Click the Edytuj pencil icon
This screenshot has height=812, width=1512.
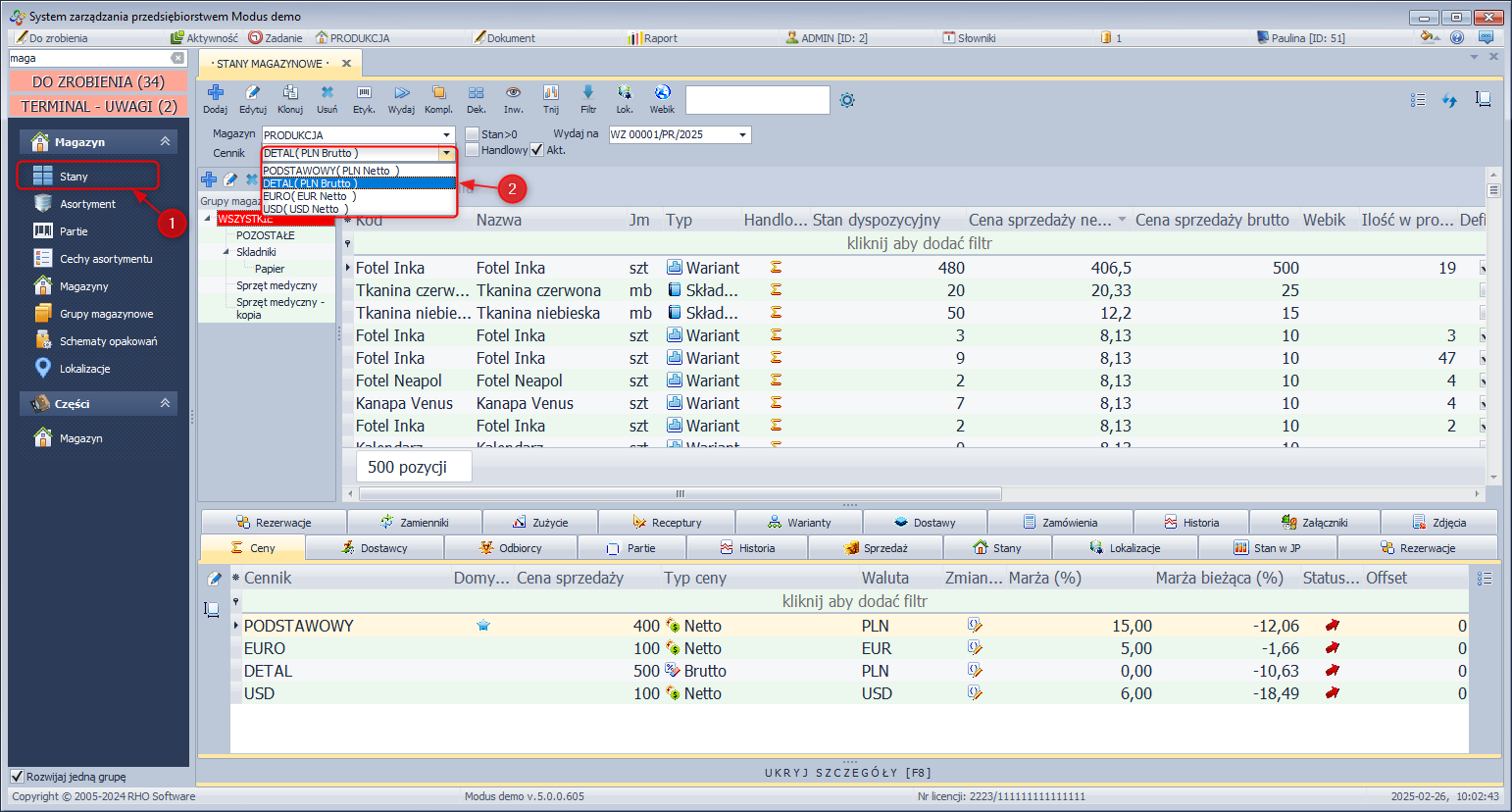(252, 93)
